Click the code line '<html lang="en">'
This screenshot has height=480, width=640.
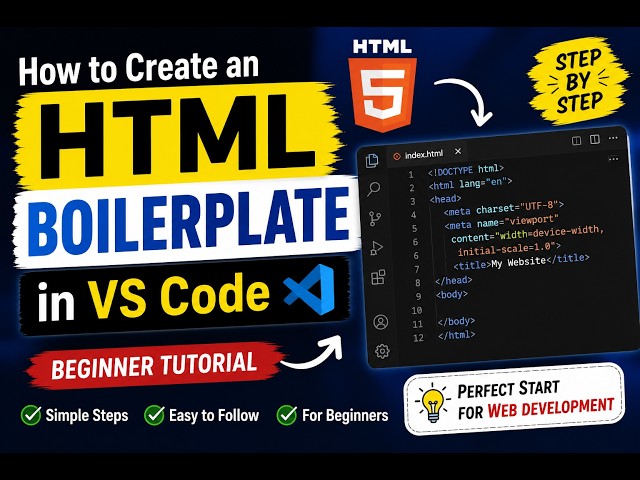point(470,184)
